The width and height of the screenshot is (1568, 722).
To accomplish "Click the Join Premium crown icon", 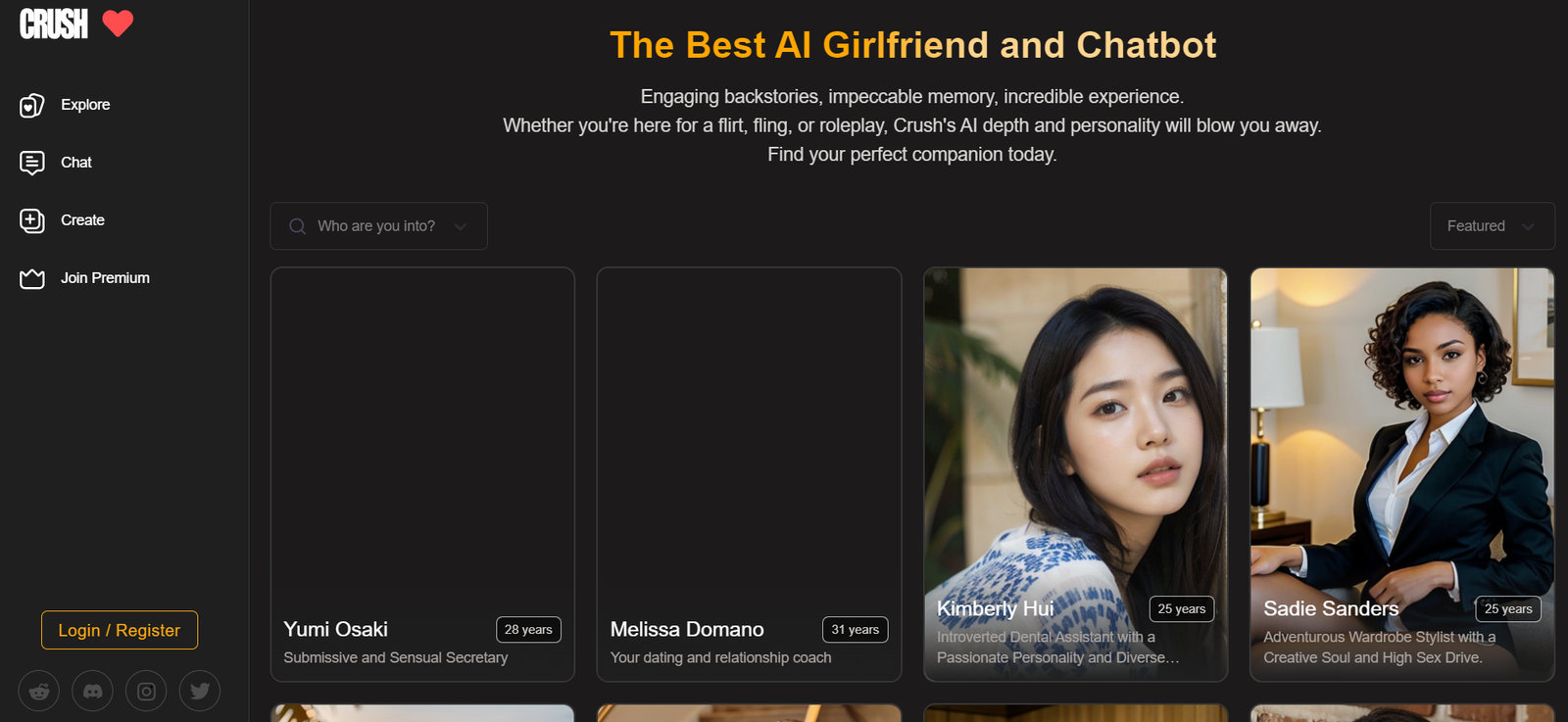I will (32, 278).
